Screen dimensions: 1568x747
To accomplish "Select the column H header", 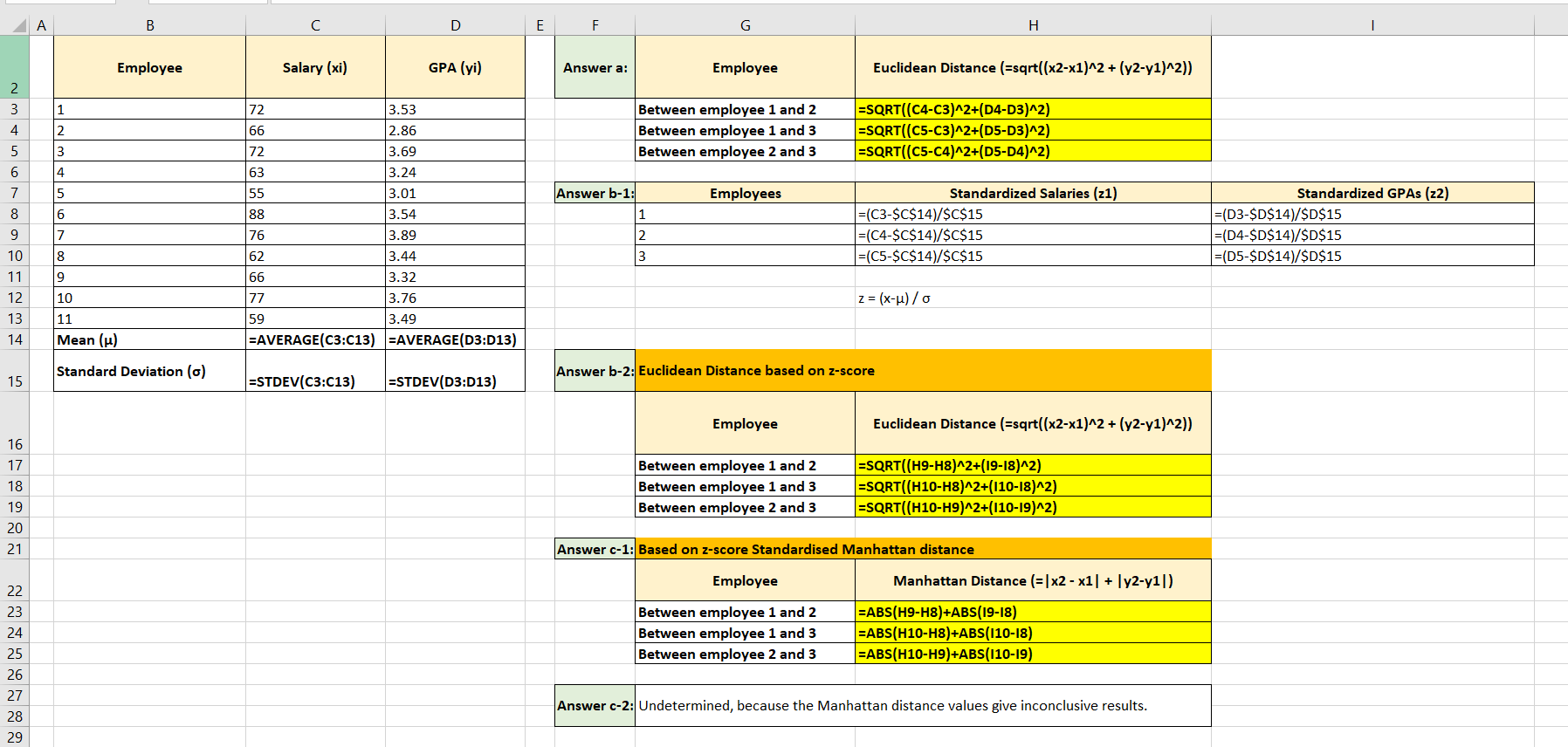I will (1033, 25).
